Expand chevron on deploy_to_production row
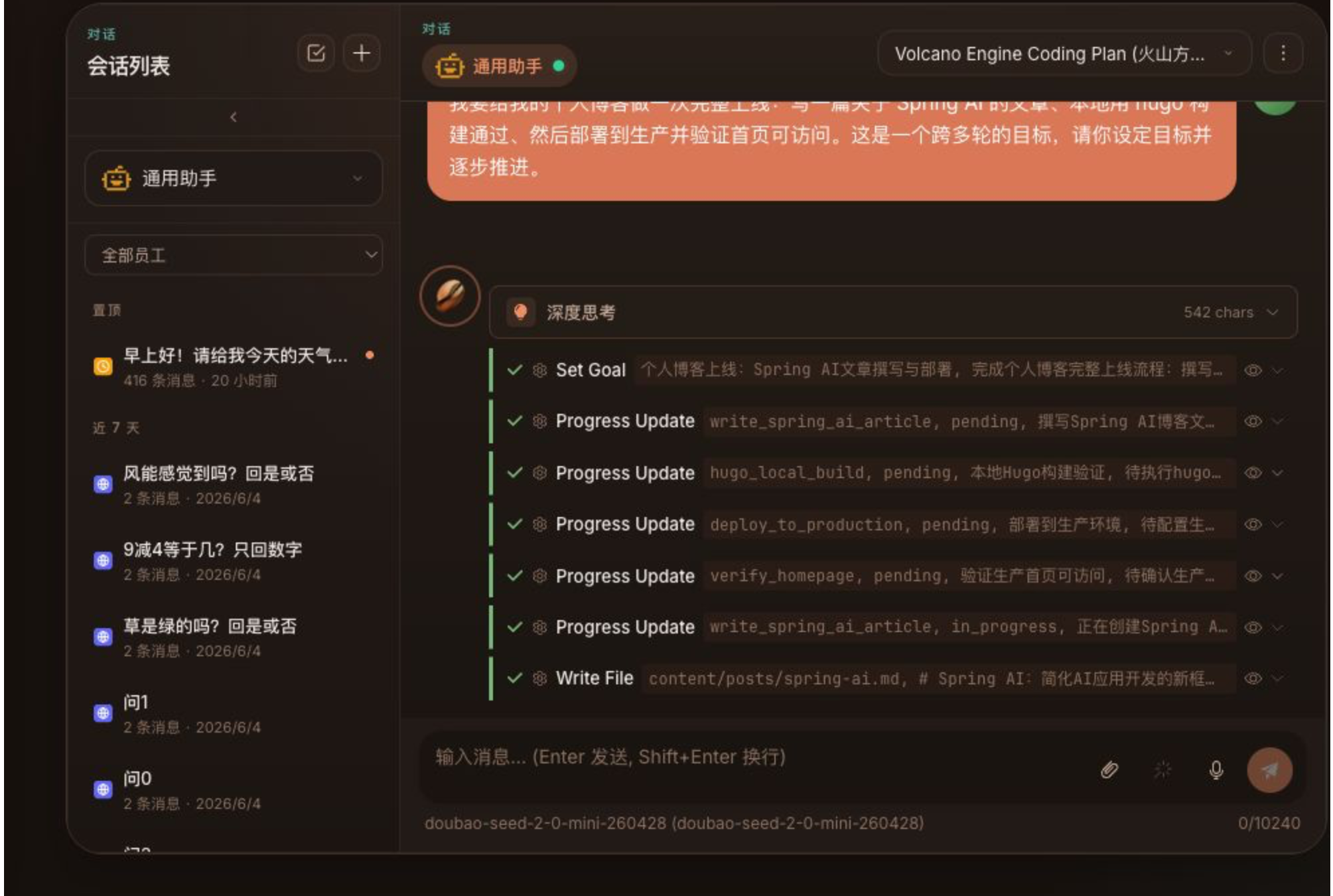The width and height of the screenshot is (1333, 896). point(1277,524)
